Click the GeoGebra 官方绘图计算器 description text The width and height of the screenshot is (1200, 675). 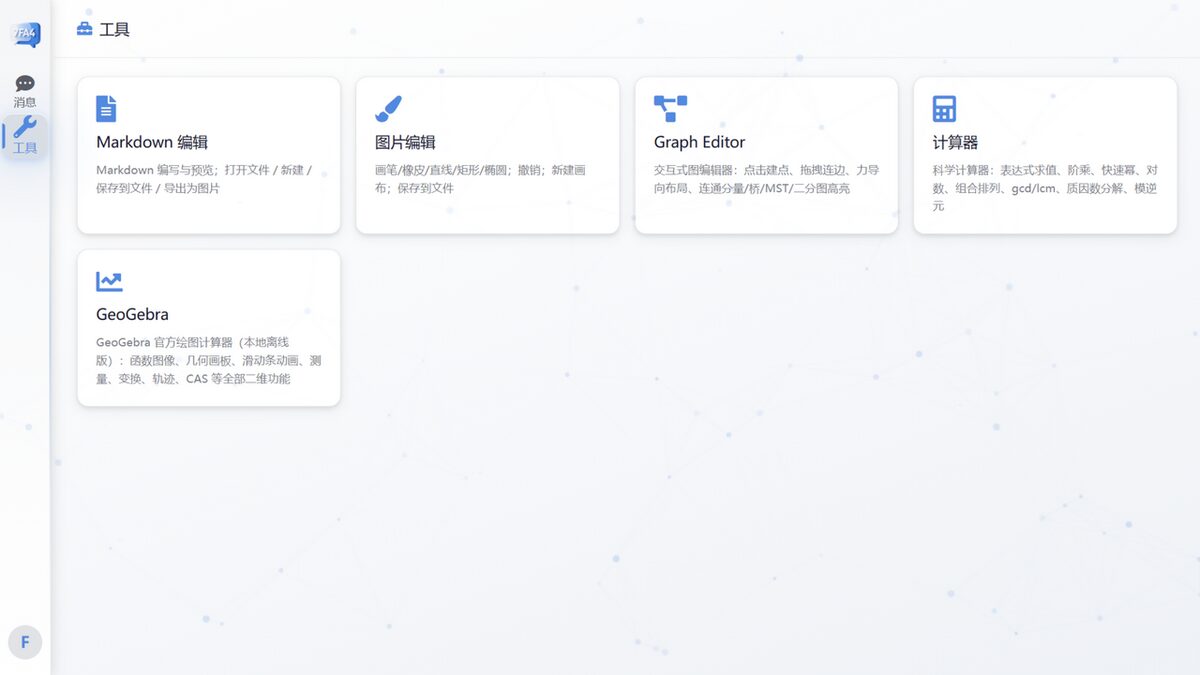point(208,360)
